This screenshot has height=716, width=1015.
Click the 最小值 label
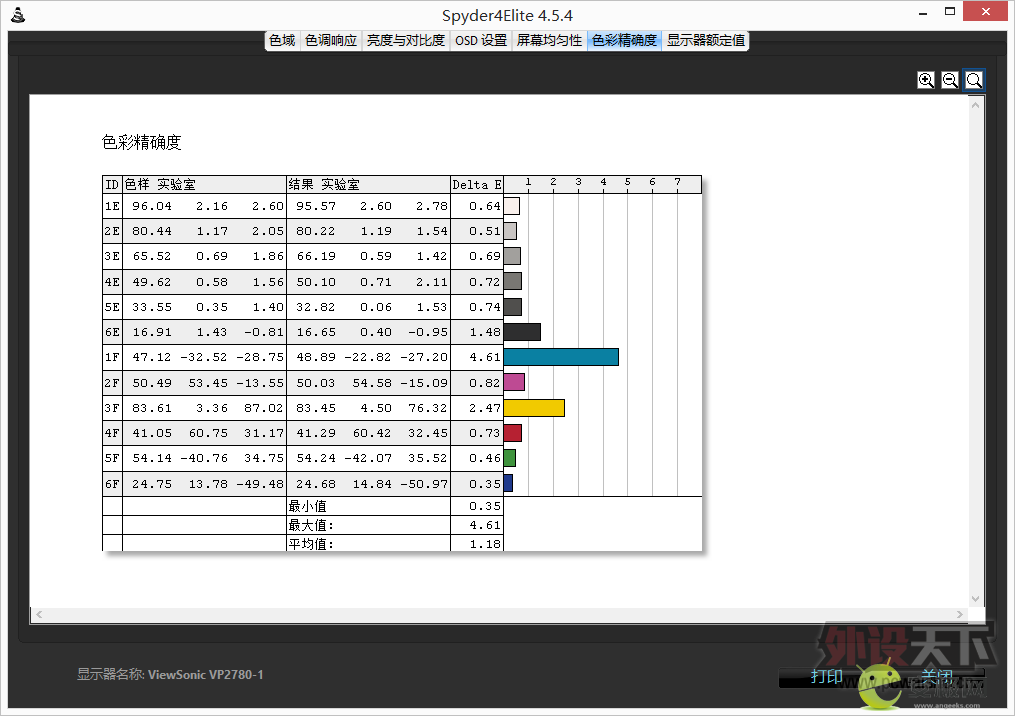click(307, 506)
